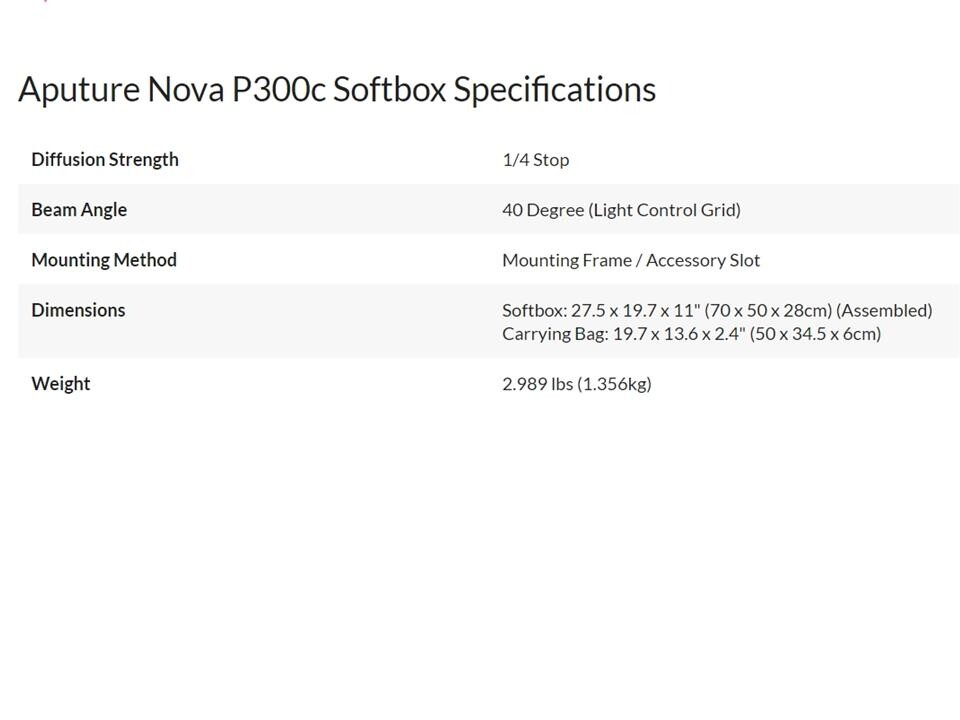This screenshot has width=960, height=720.
Task: Click the (Assembled) text in Dimensions row
Action: [885, 310]
